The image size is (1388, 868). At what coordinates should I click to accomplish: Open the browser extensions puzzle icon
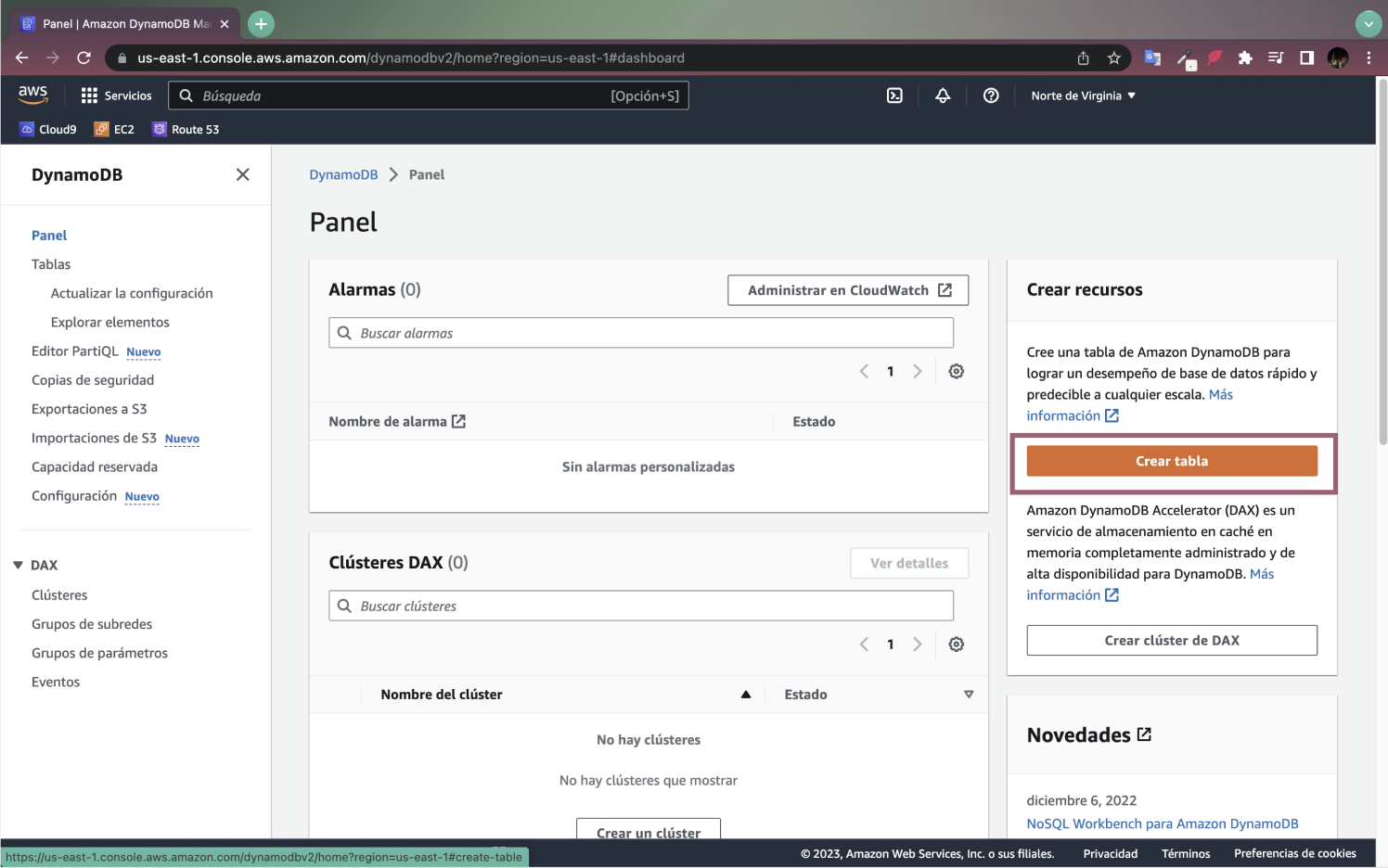(x=1245, y=57)
